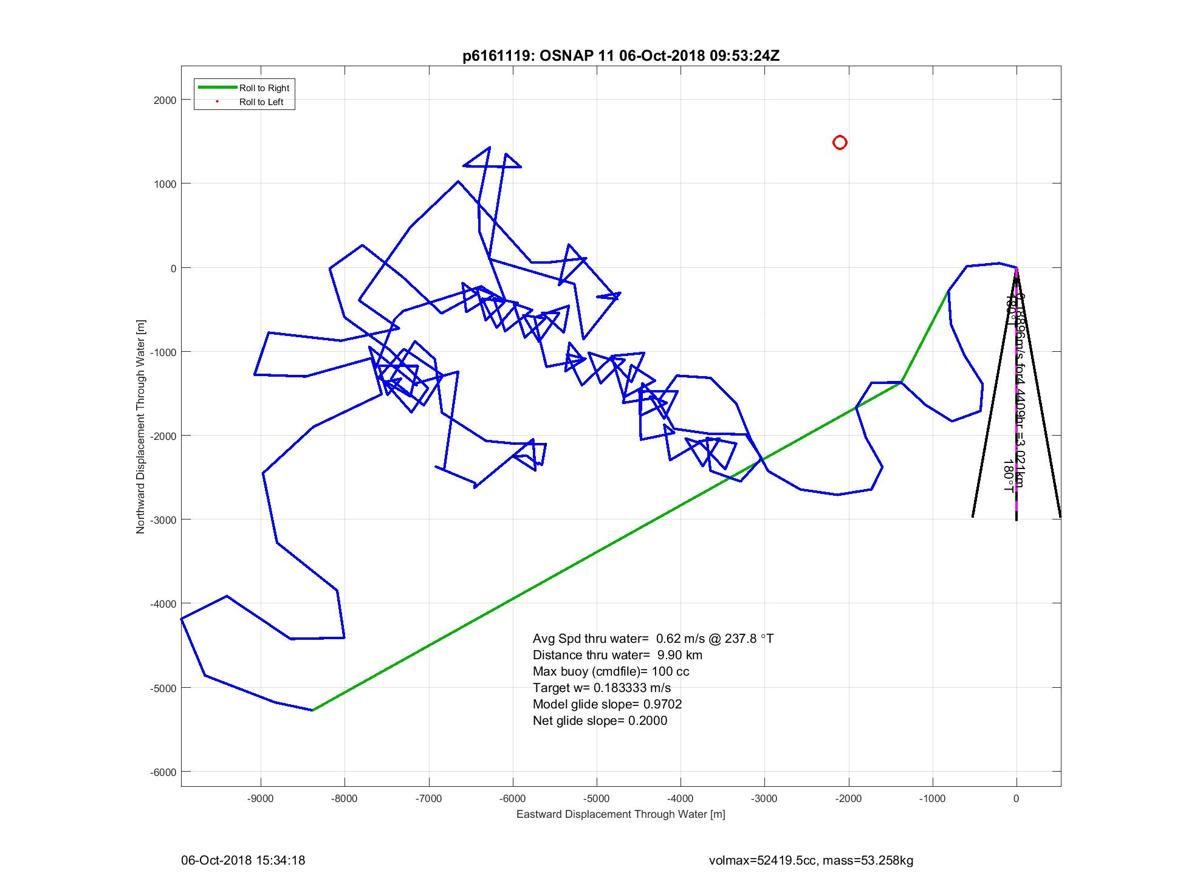Click the red dot sample in legend

point(216,102)
